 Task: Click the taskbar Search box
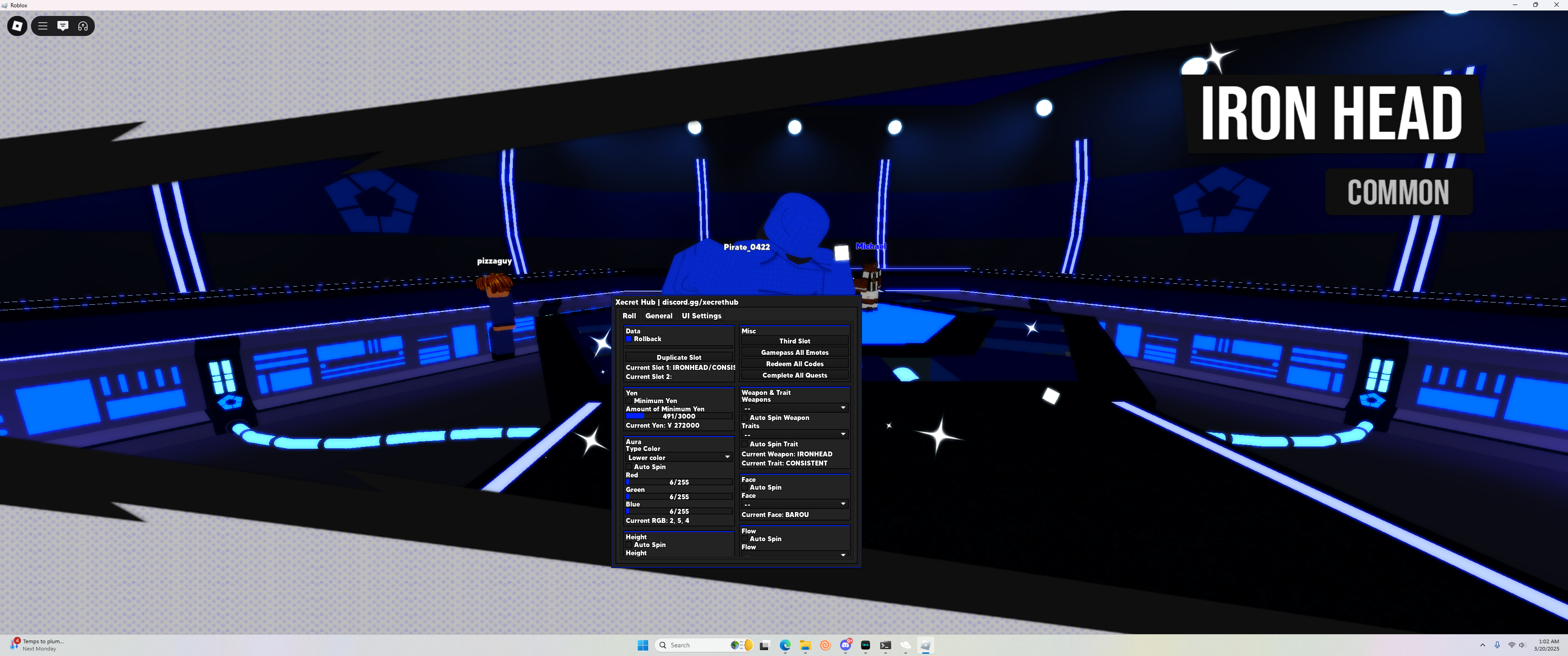tap(694, 645)
